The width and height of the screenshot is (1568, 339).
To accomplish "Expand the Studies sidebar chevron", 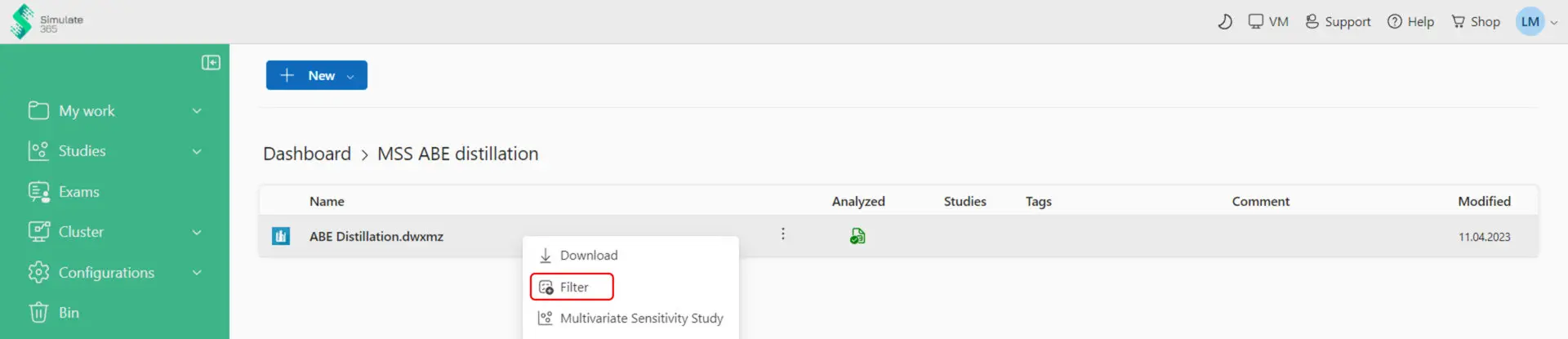I will [x=197, y=151].
